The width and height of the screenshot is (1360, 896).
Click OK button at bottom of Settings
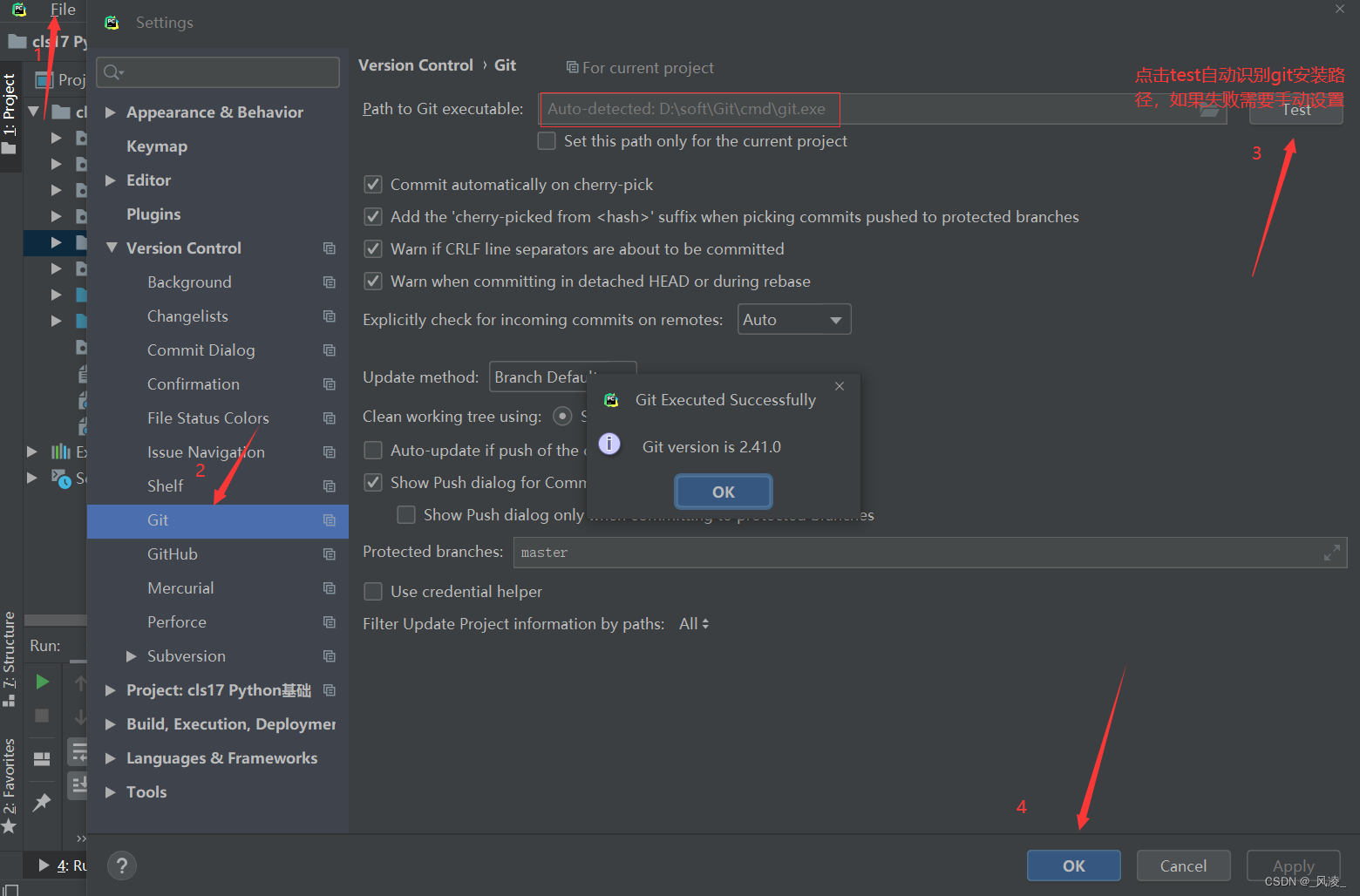click(1074, 866)
